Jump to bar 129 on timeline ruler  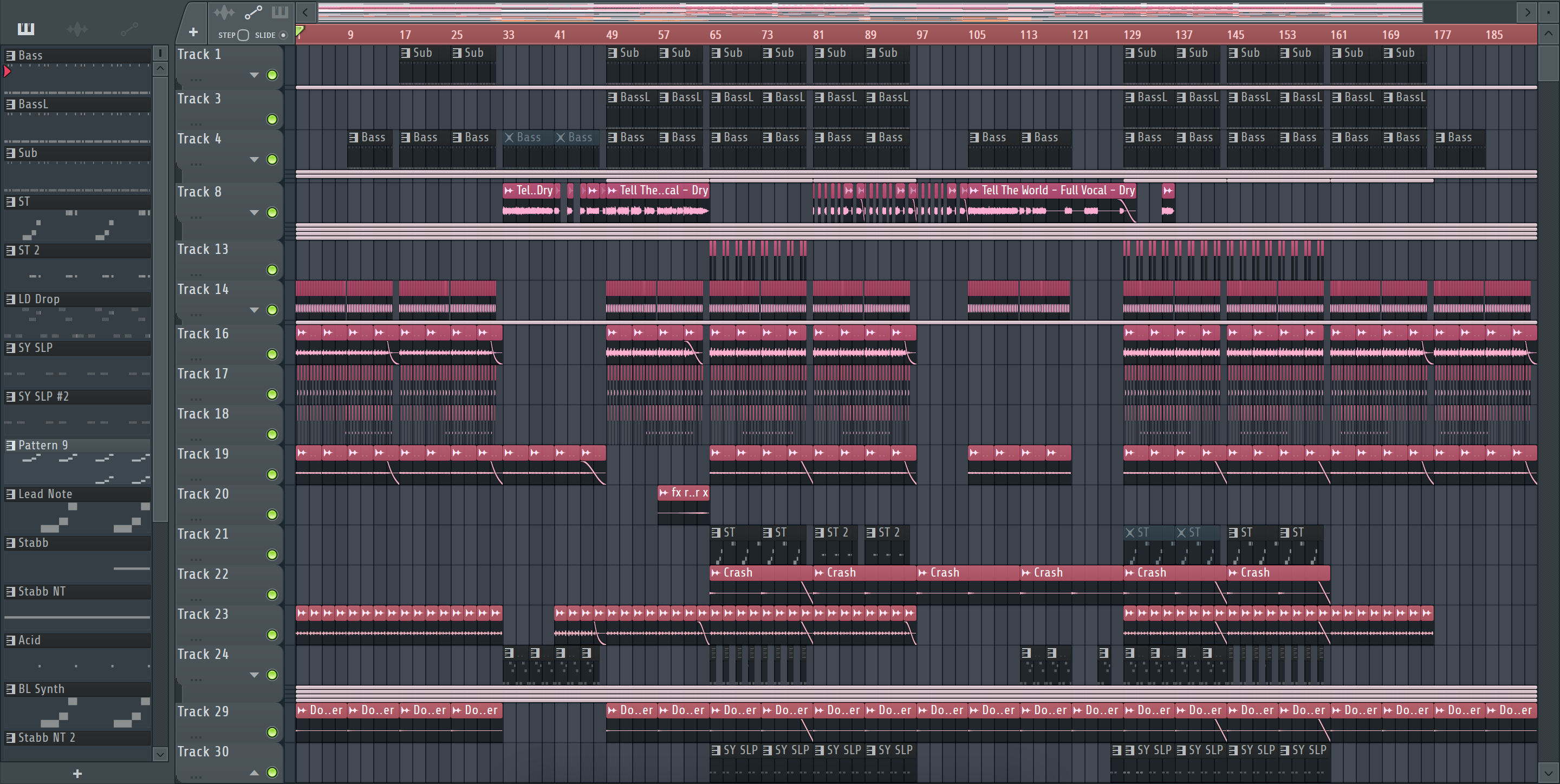point(1132,35)
